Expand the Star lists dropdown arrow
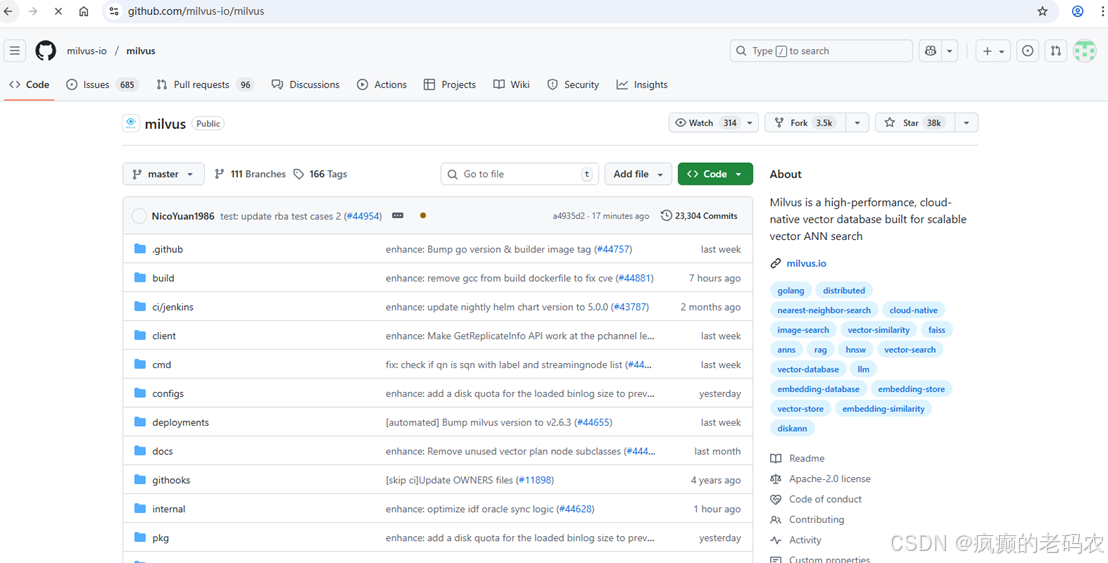The image size is (1108, 563). 966,123
